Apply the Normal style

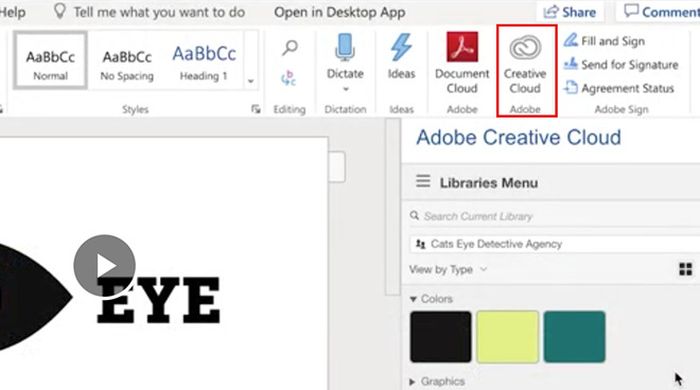50,60
